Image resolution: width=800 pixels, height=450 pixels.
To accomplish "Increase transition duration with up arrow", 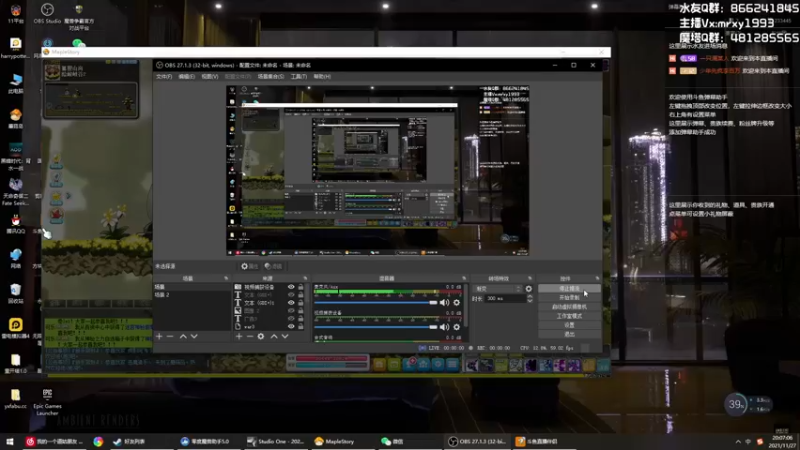I will 529,296.
